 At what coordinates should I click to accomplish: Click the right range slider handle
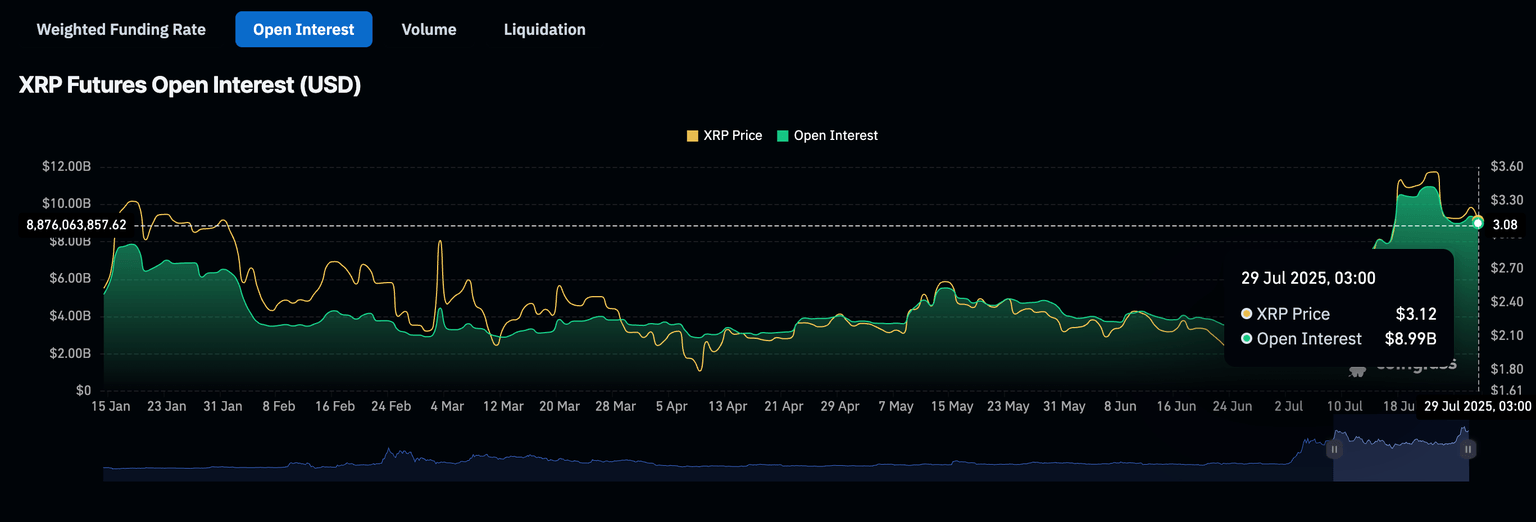tap(1467, 450)
